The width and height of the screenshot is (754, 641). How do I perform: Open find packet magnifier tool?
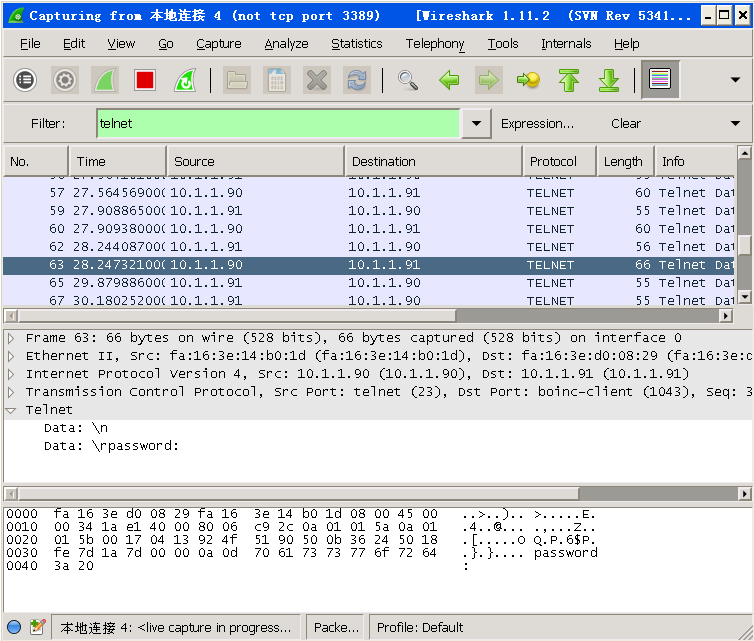pos(408,80)
